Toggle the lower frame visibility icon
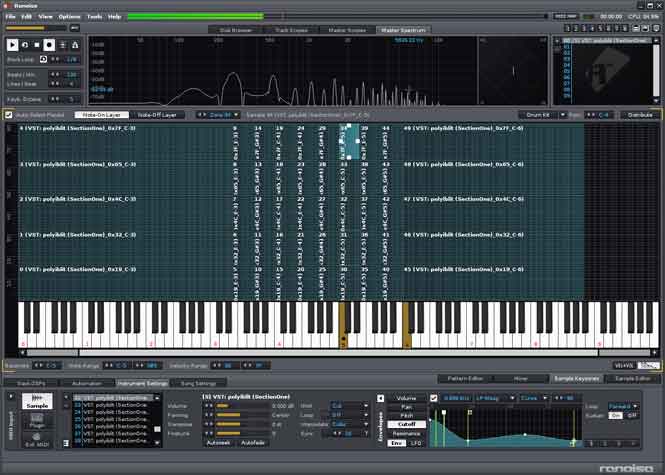 pyautogui.click(x=645, y=28)
